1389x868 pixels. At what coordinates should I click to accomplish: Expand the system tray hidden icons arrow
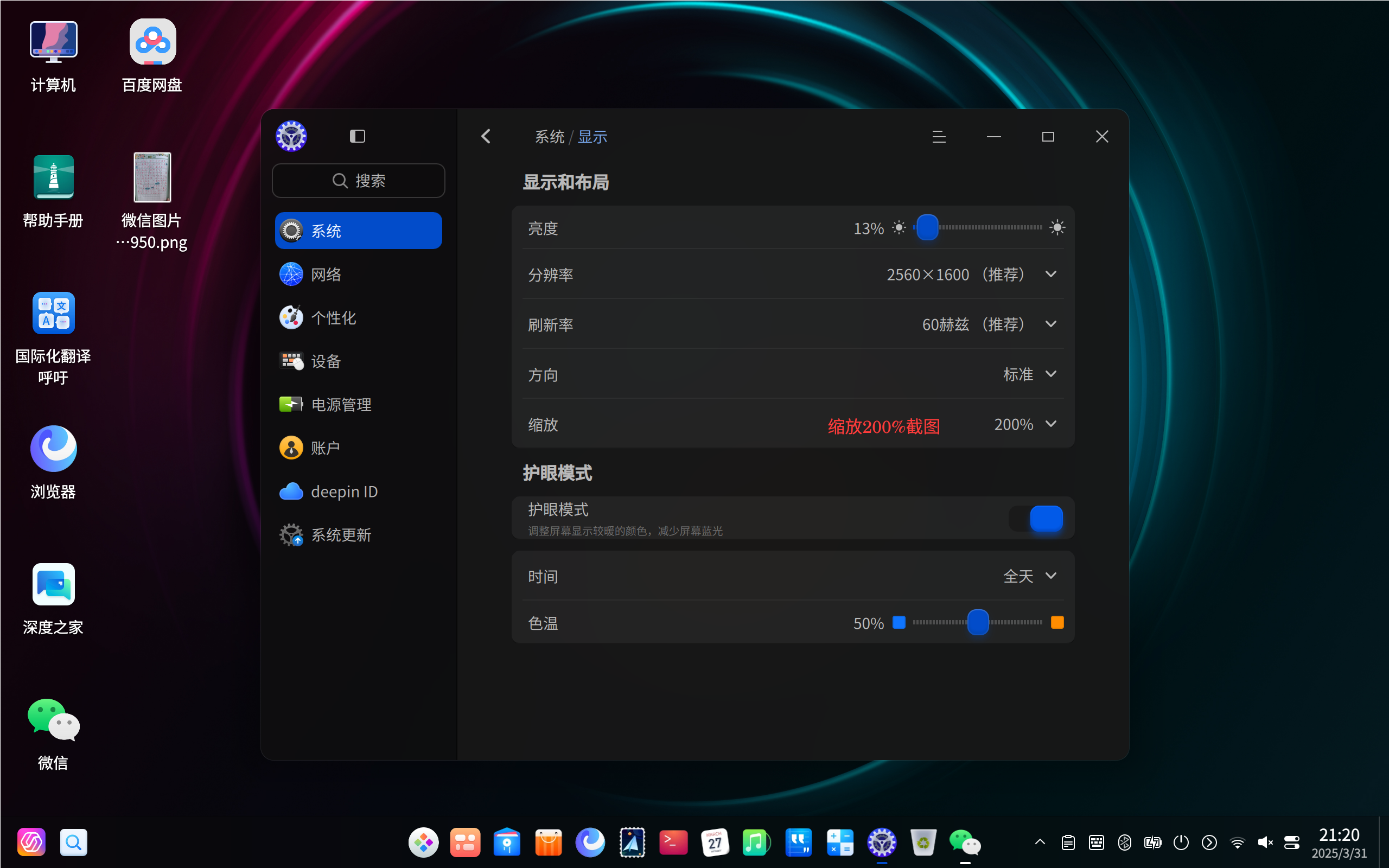[x=1040, y=842]
